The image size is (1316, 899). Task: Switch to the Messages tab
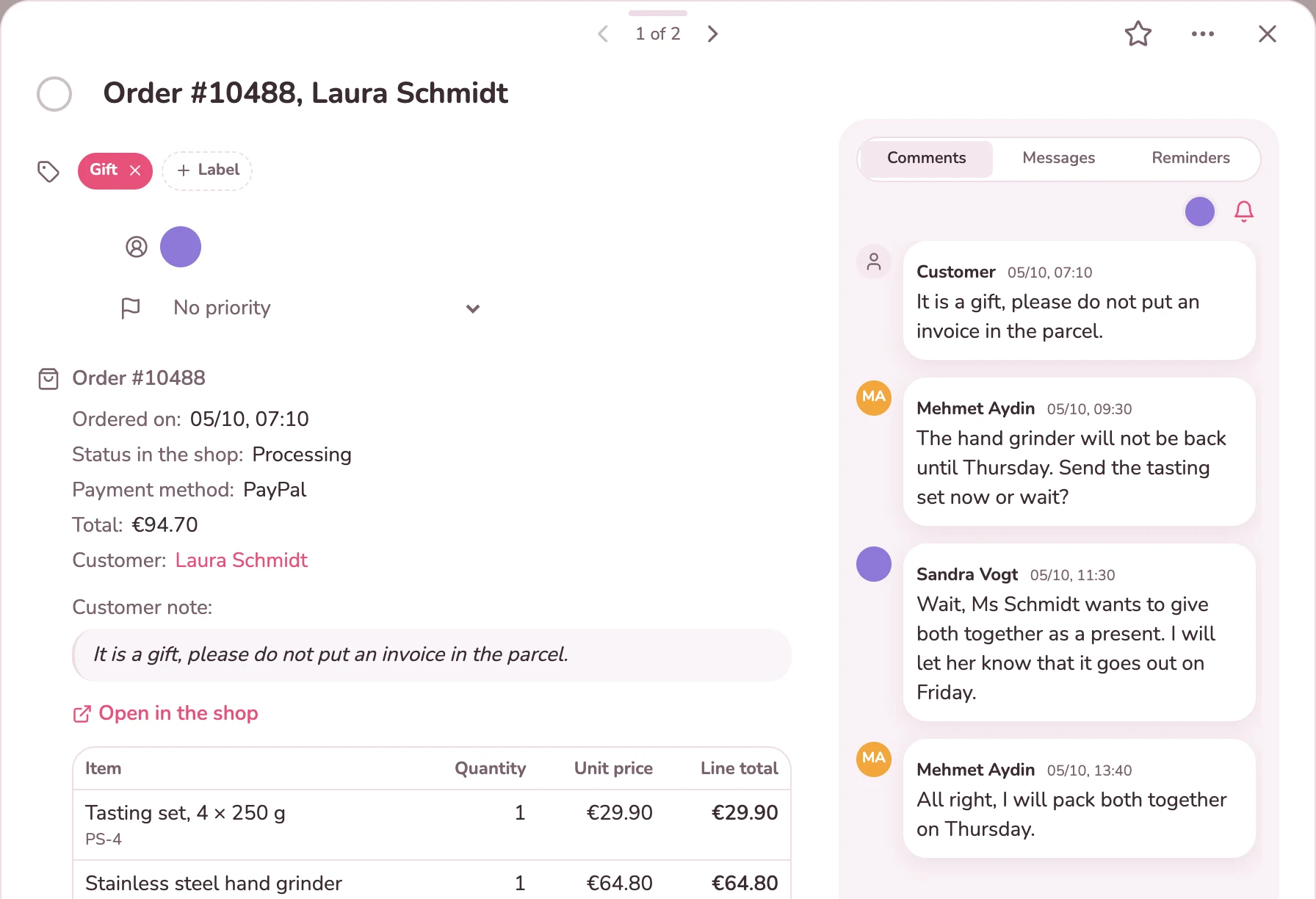1058,158
